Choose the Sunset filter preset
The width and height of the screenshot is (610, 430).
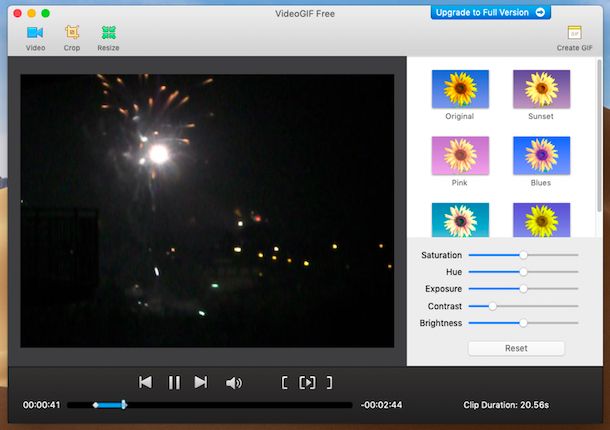tap(540, 89)
